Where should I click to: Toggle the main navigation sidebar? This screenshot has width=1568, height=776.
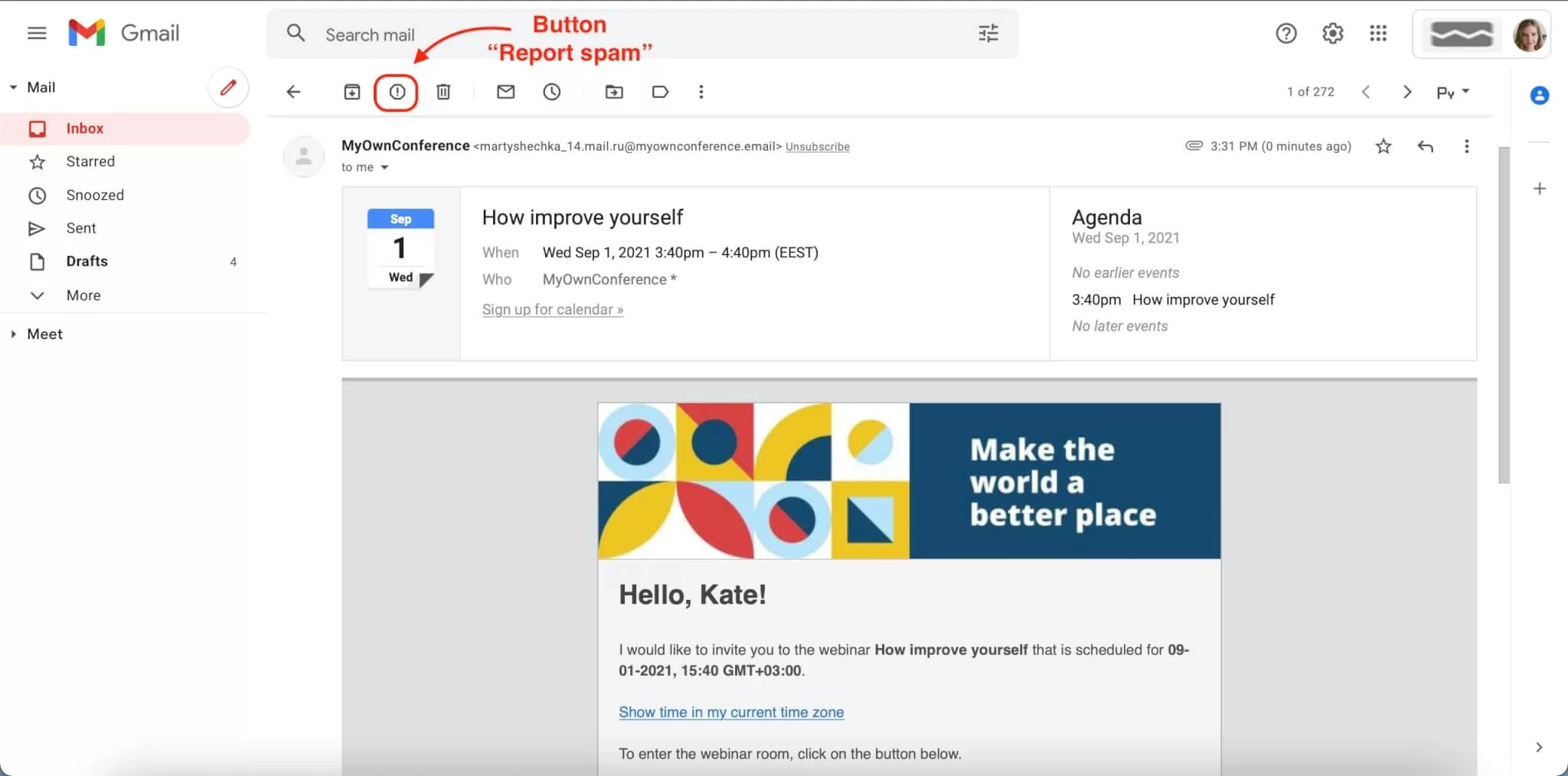click(x=36, y=33)
